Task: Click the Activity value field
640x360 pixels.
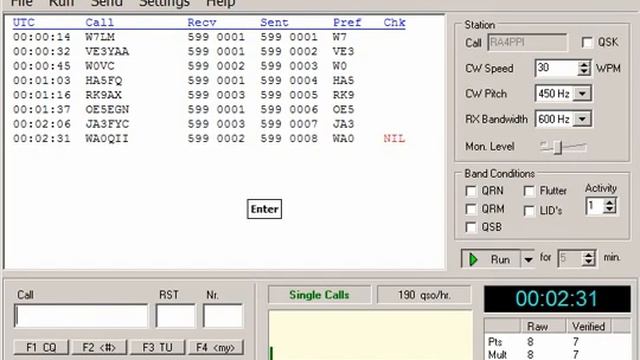Action: 595,207
